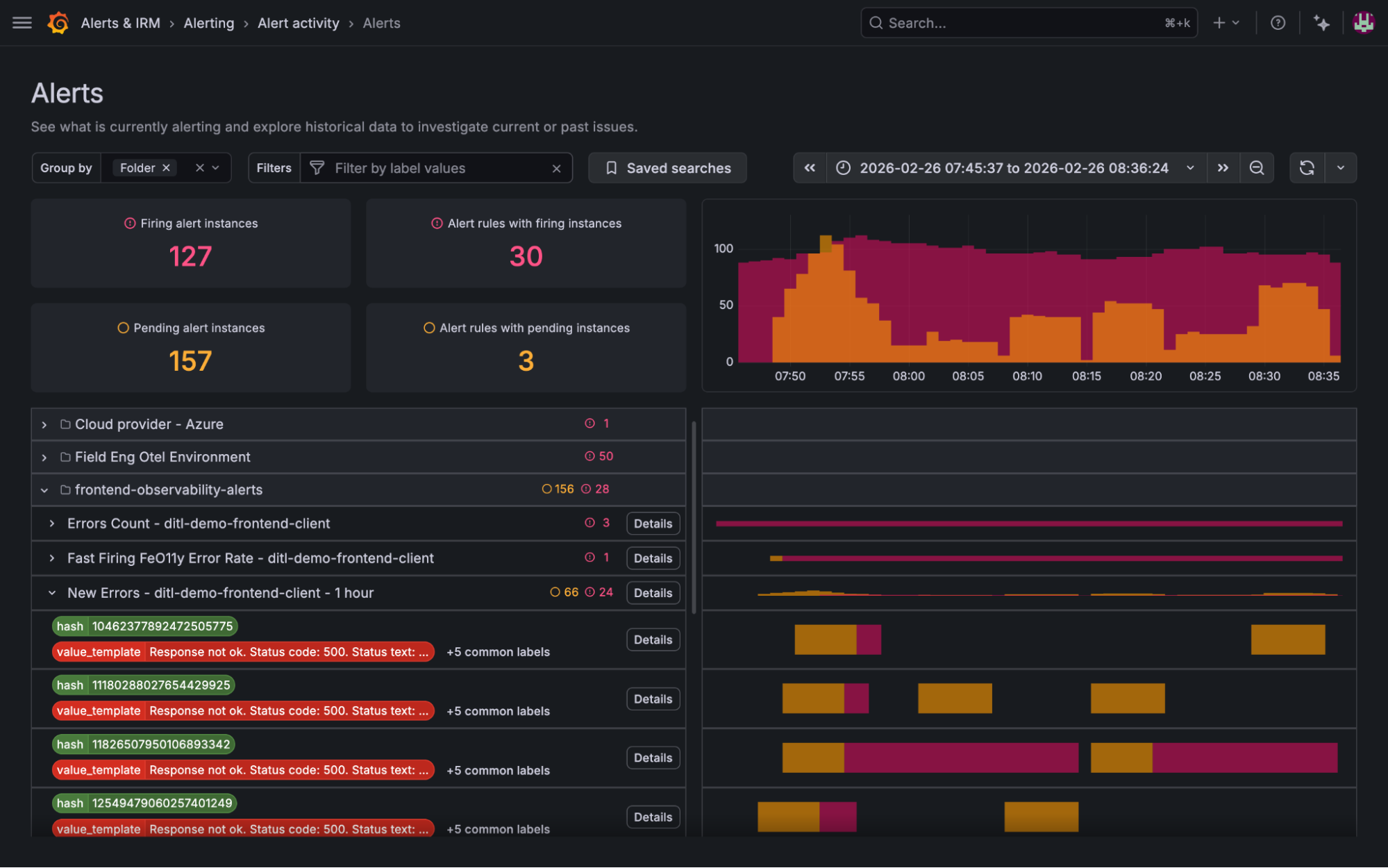This screenshot has width=1388, height=868.
Task: Open Grafana Assistant via the sparkles icon
Action: [1322, 22]
